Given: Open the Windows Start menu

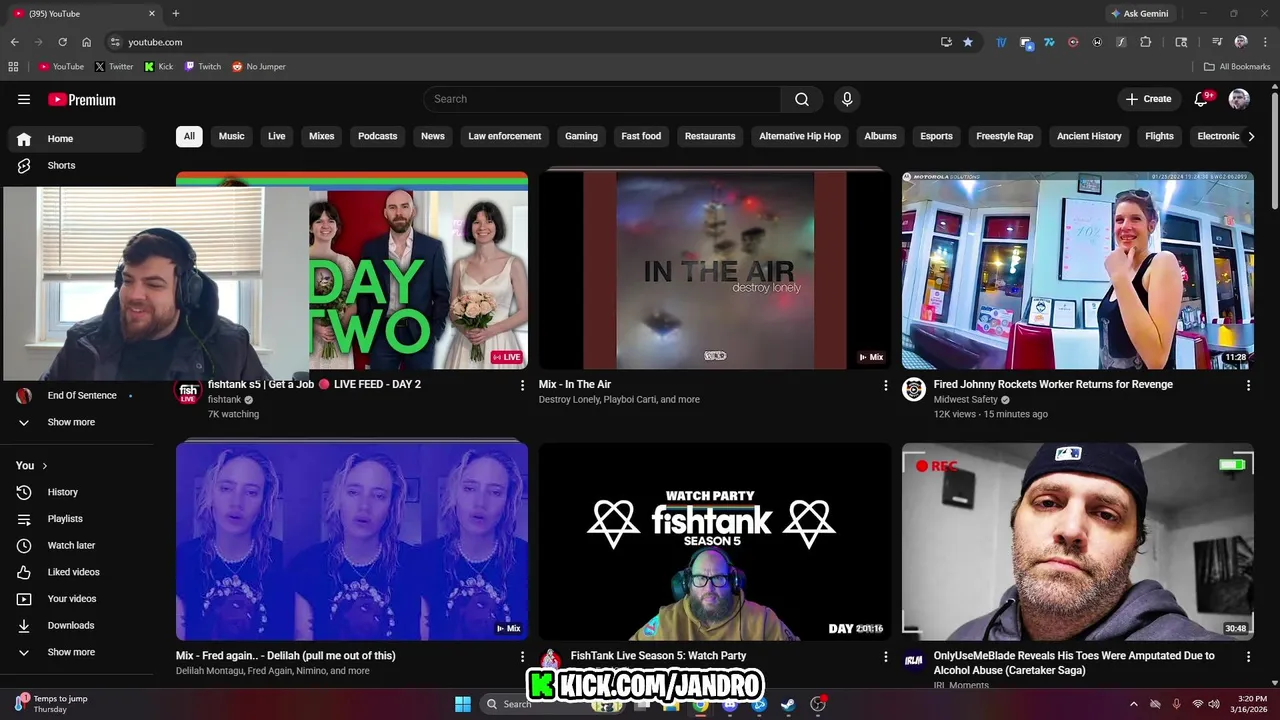Looking at the screenshot, I should coord(463,704).
